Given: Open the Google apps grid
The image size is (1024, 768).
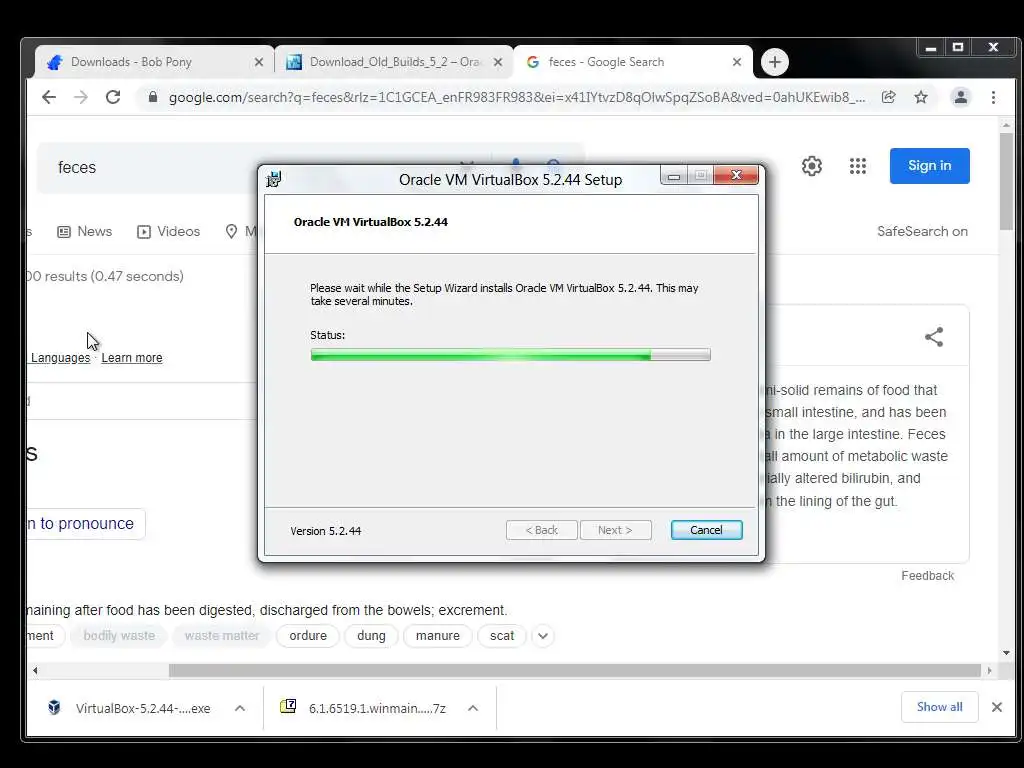Looking at the screenshot, I should click(857, 166).
